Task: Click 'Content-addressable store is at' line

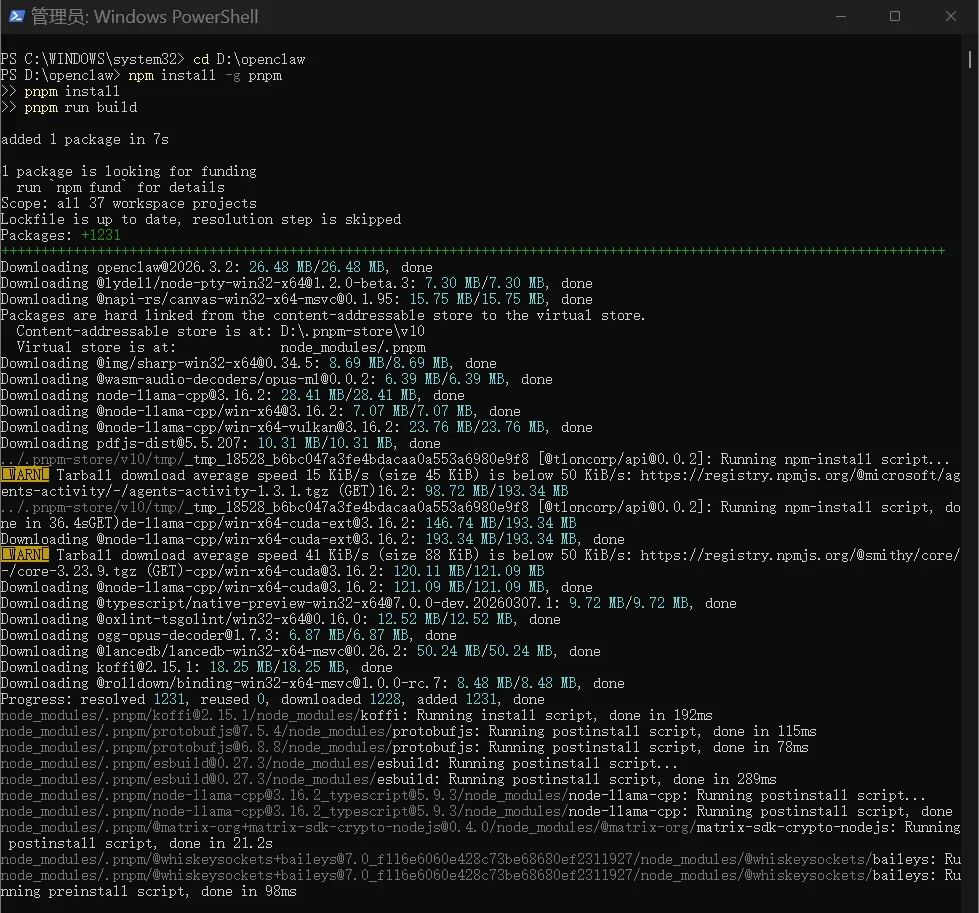Action: point(220,332)
